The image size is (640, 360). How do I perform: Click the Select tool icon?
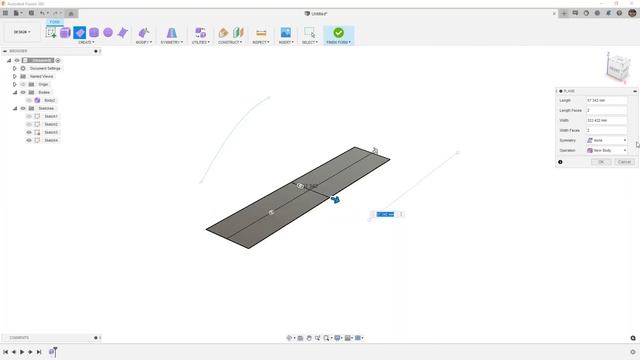310,33
